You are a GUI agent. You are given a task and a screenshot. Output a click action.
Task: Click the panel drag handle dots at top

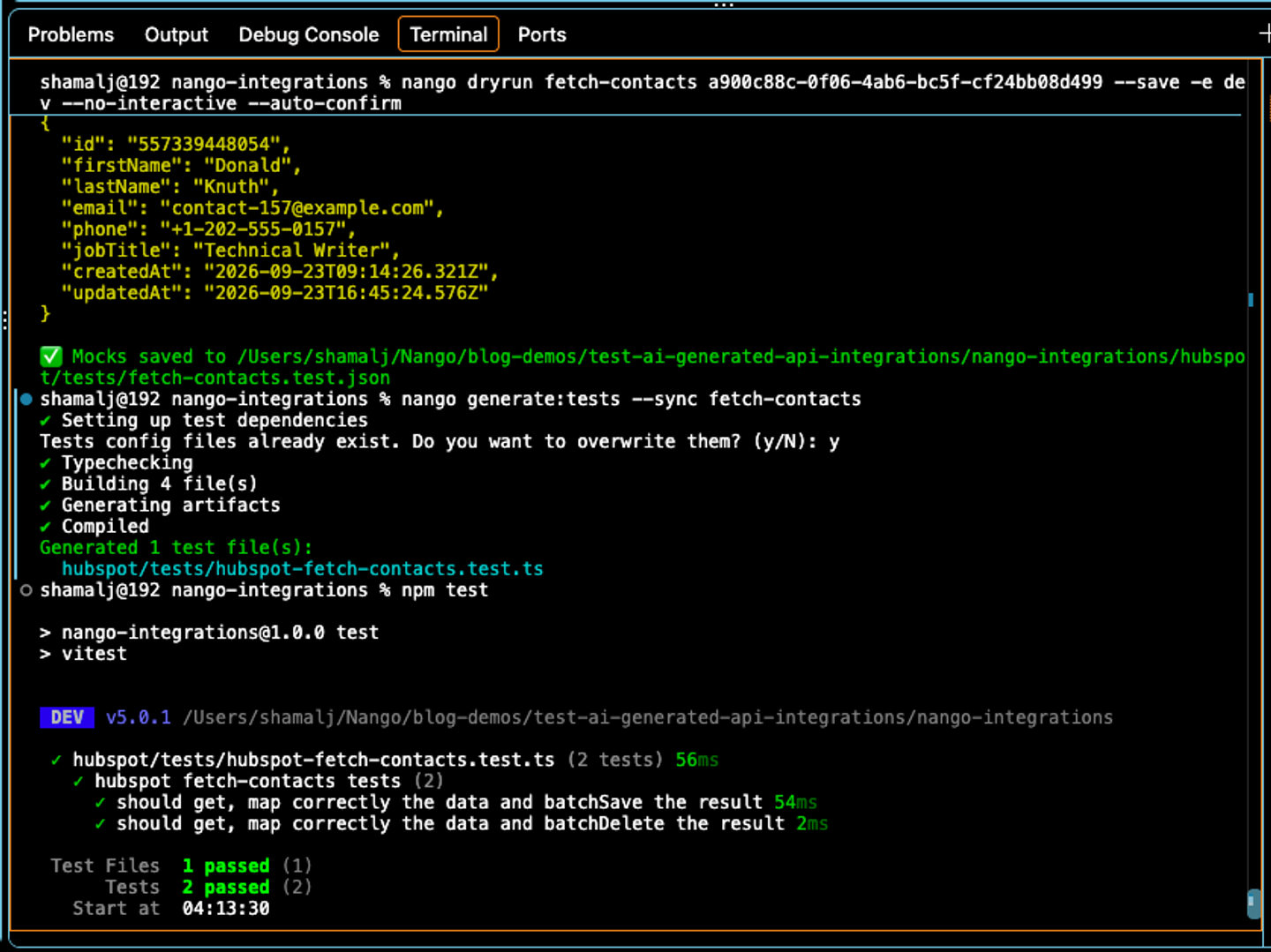click(x=724, y=5)
